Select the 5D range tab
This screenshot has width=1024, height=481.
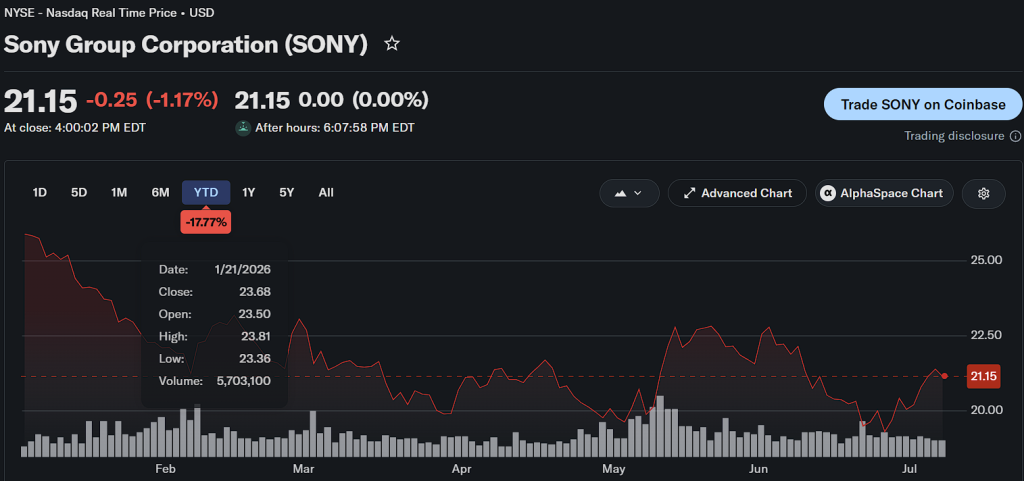pos(79,193)
